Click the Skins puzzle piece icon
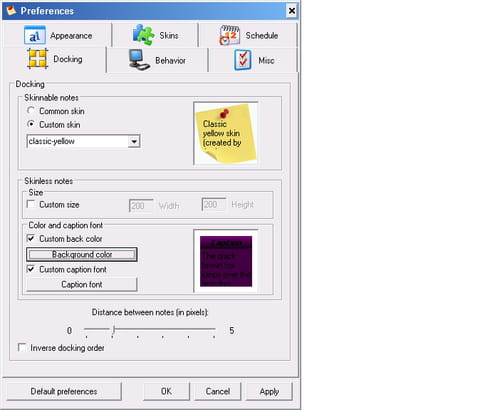This screenshot has height=410, width=500. [x=143, y=35]
